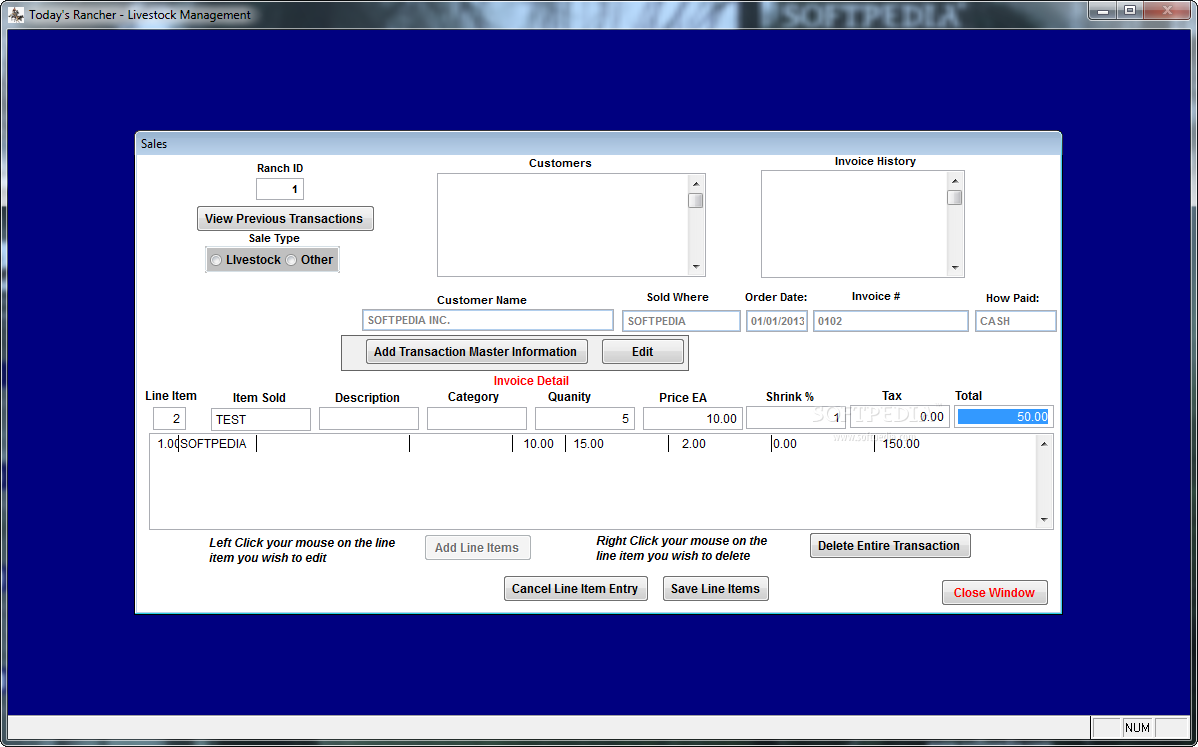Click the Tax field showing 0.00
This screenshot has width=1198, height=747.
[900, 416]
